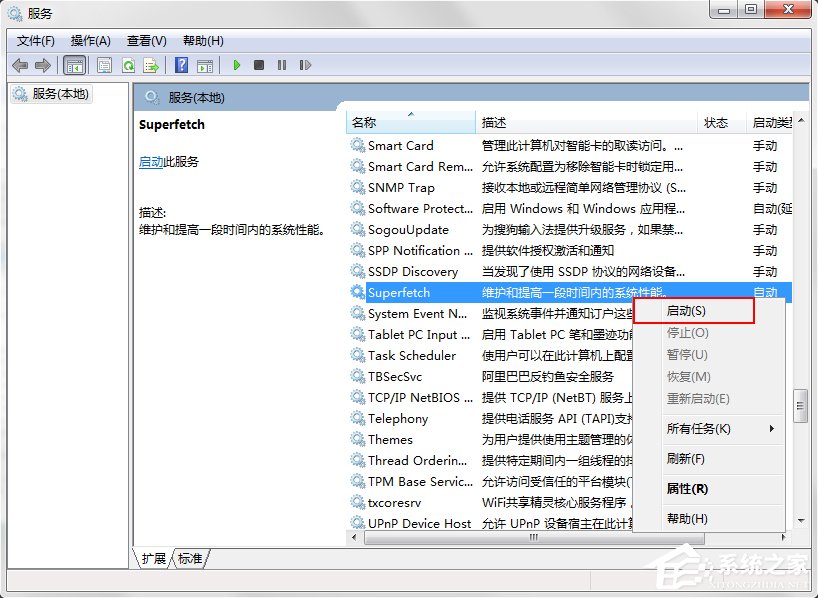Toggle the show/hide action pane icon
This screenshot has height=598, width=818.
[x=205, y=65]
